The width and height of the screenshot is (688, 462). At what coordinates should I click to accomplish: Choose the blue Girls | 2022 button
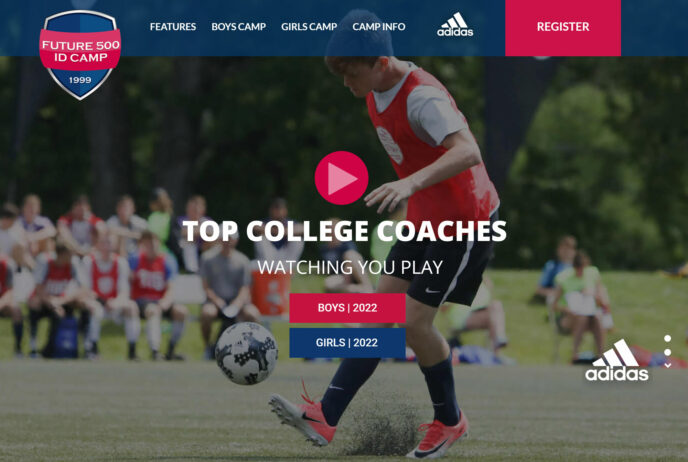(x=348, y=343)
